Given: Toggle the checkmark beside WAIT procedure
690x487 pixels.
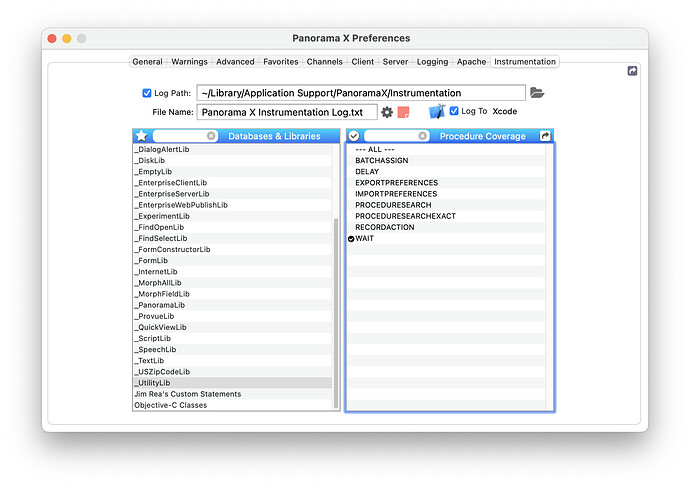Looking at the screenshot, I should click(x=351, y=239).
